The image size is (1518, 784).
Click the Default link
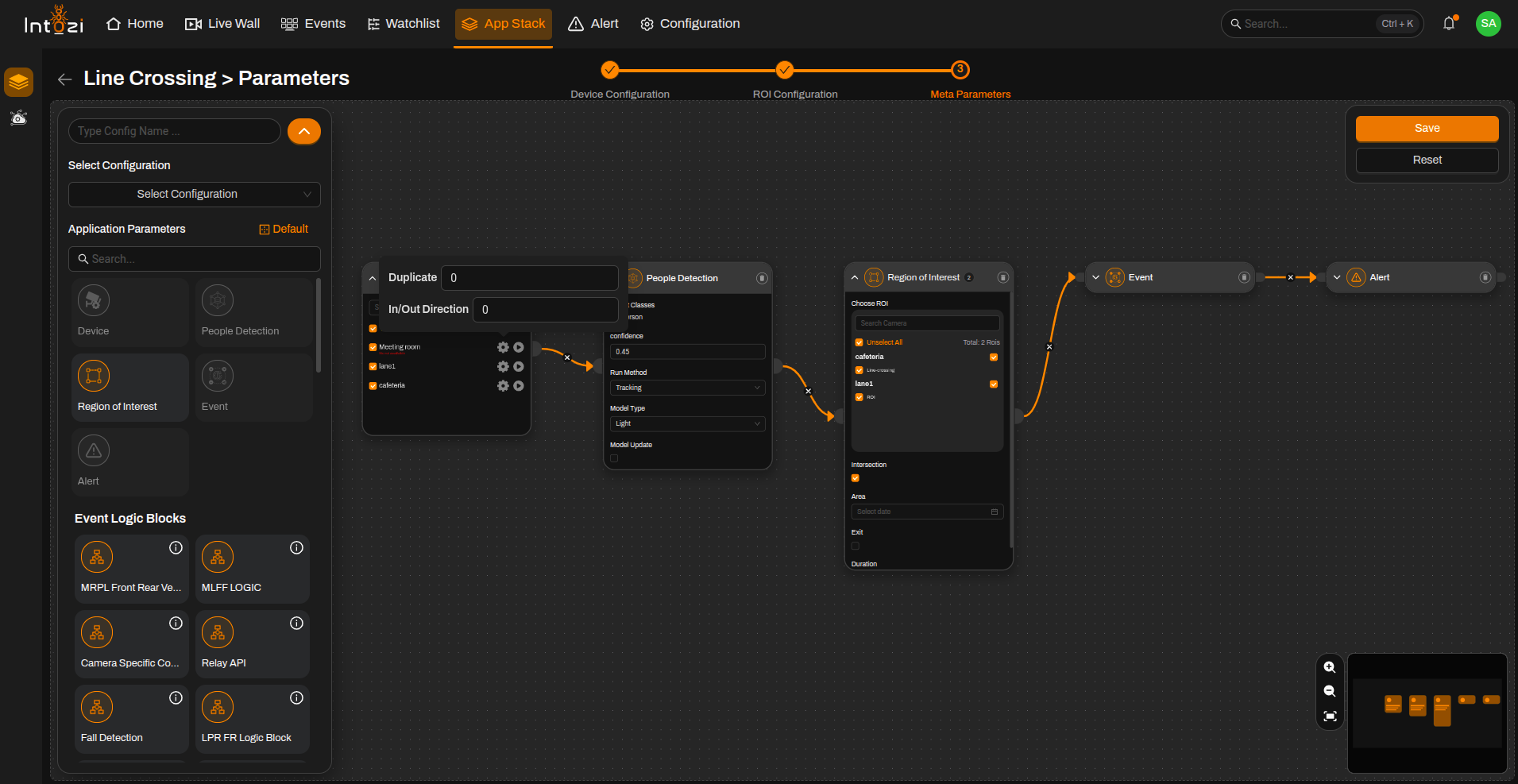pos(284,229)
